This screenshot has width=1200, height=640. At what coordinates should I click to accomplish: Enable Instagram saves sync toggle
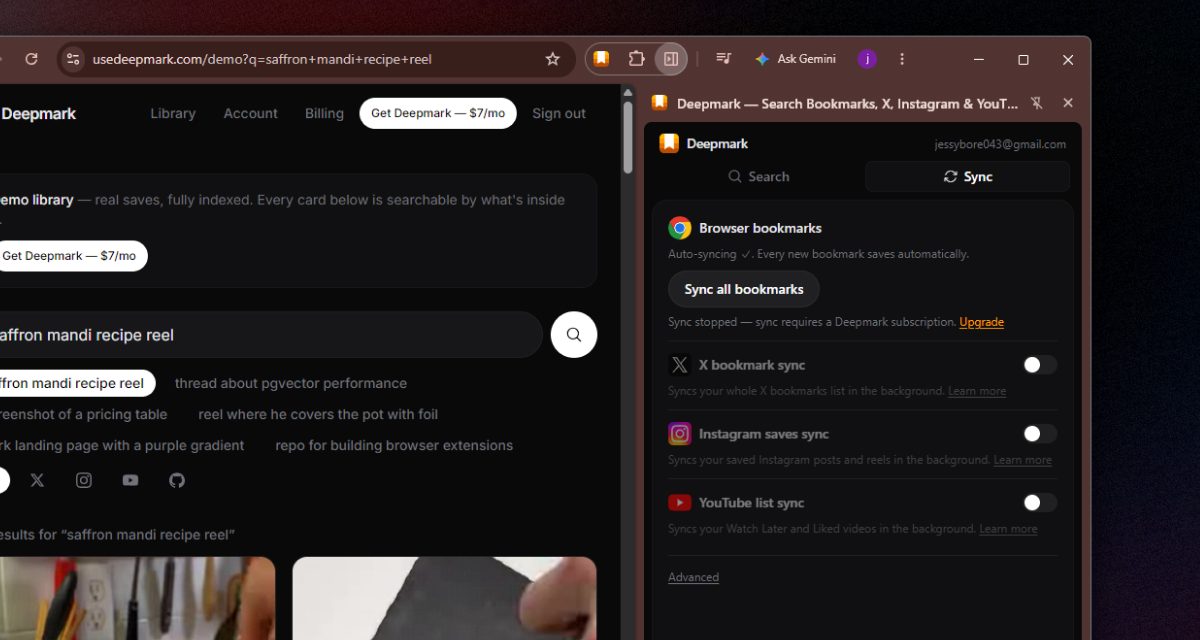(1040, 434)
